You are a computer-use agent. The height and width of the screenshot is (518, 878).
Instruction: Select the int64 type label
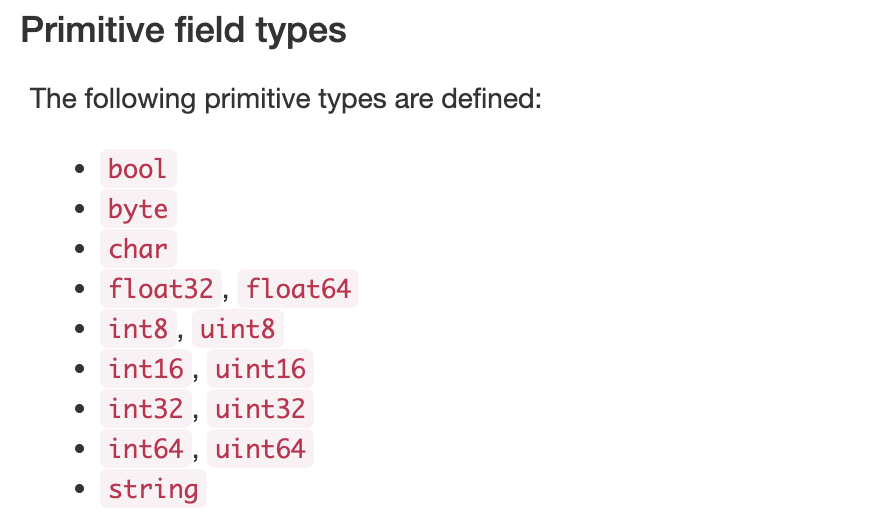(146, 449)
